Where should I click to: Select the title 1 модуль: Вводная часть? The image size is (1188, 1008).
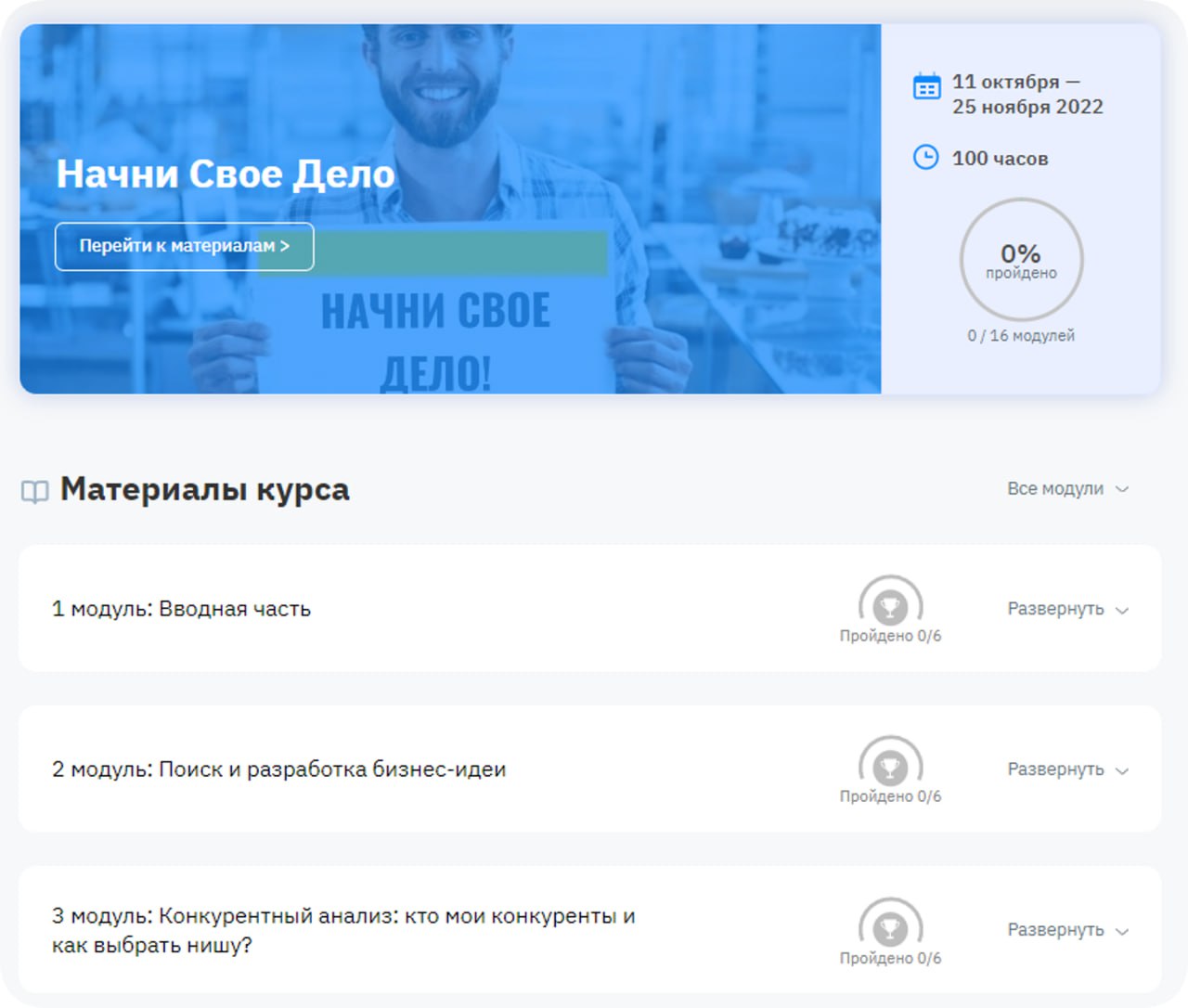point(181,609)
